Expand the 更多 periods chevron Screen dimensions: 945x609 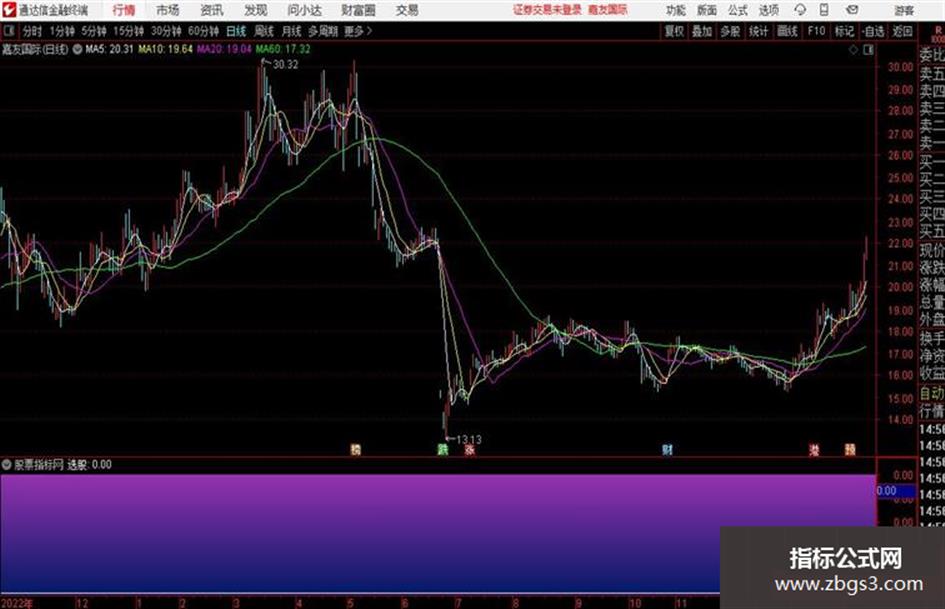pyautogui.click(x=369, y=31)
